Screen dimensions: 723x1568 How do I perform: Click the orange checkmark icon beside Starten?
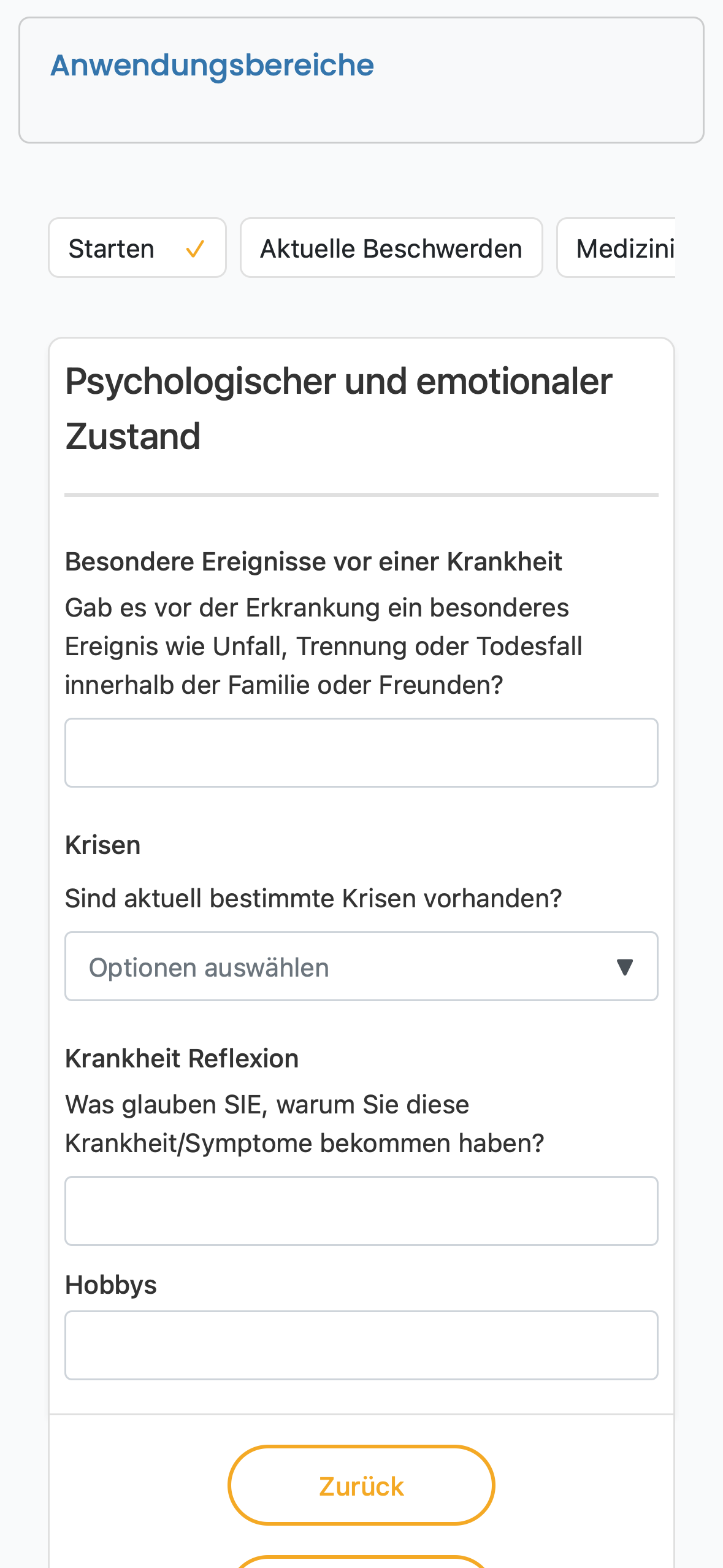point(195,248)
